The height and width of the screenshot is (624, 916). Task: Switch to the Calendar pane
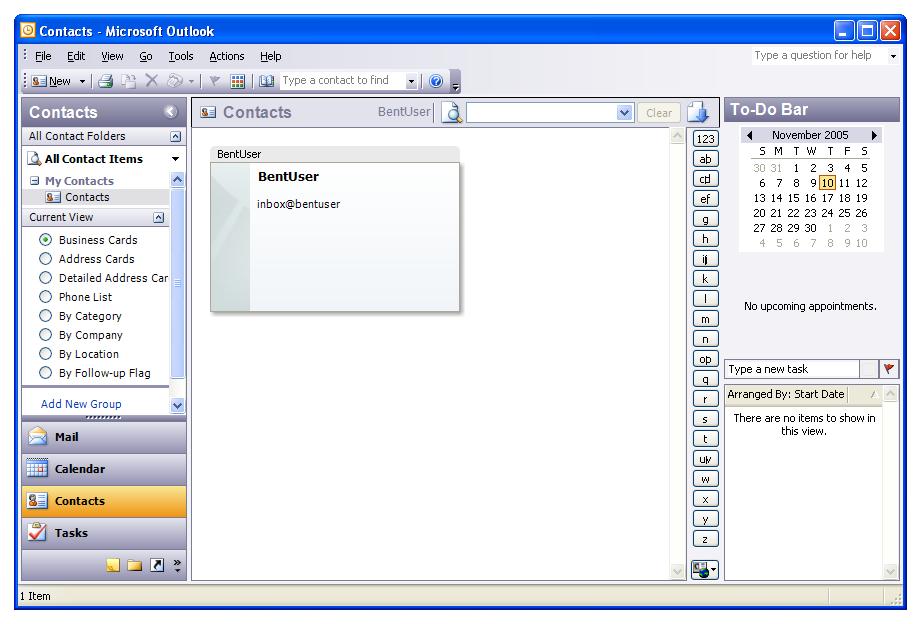(104, 469)
